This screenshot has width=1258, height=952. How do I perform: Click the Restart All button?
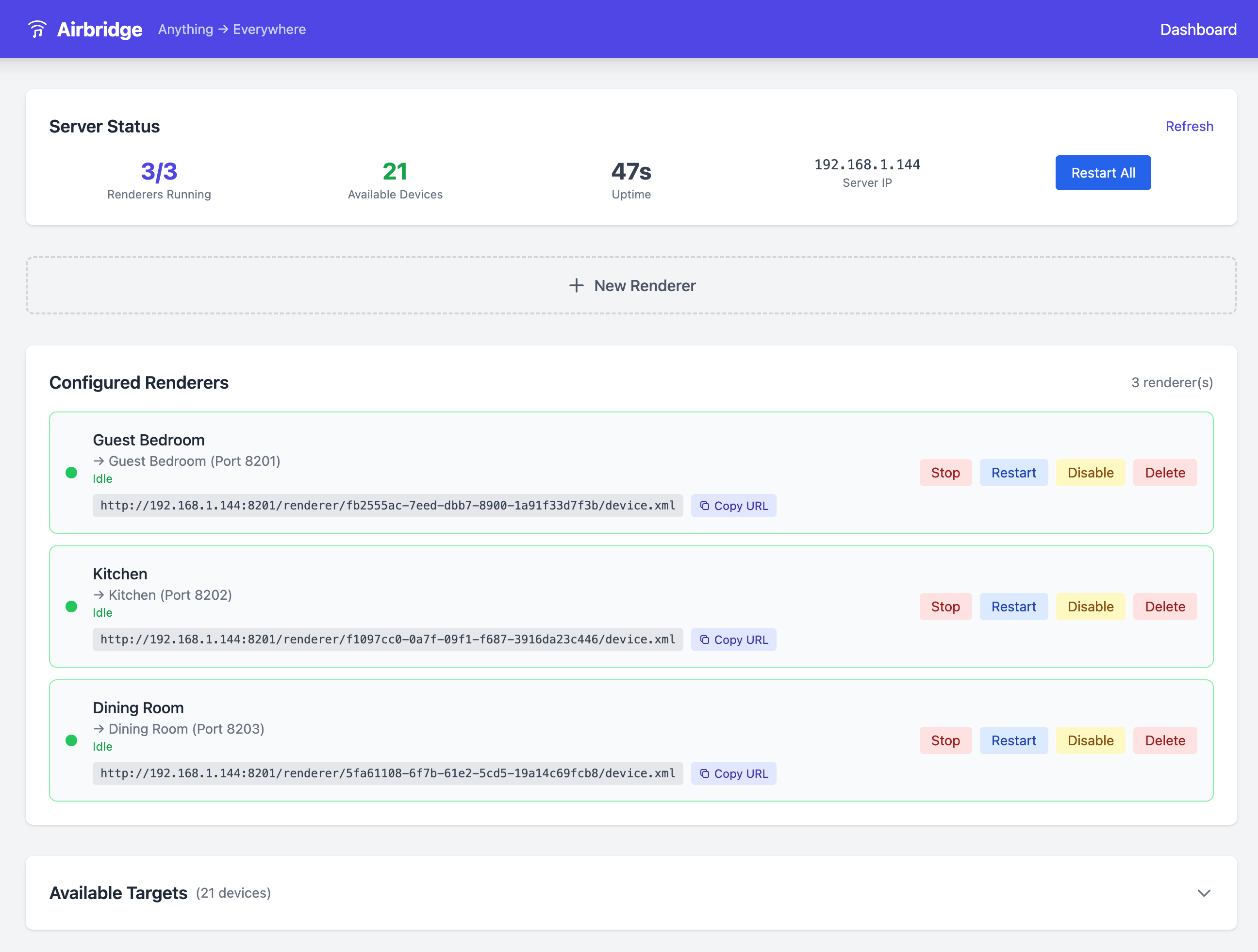point(1103,173)
